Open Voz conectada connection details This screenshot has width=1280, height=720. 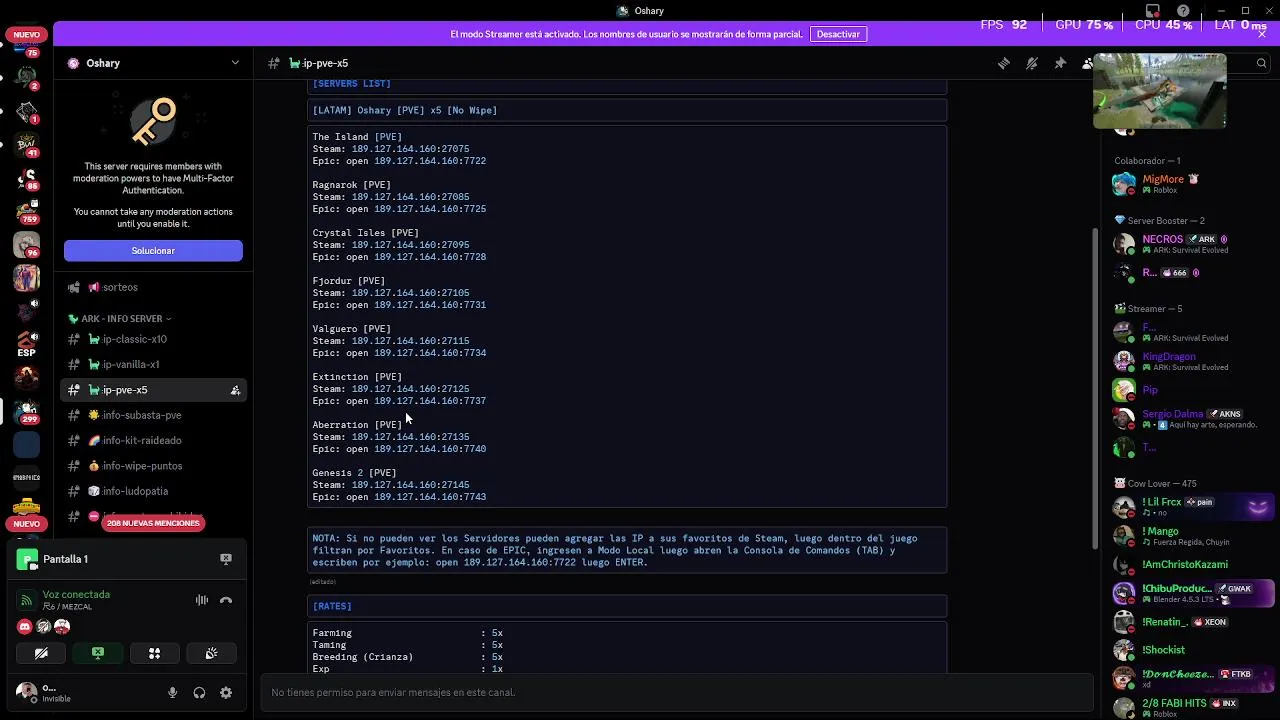pyautogui.click(x=76, y=594)
